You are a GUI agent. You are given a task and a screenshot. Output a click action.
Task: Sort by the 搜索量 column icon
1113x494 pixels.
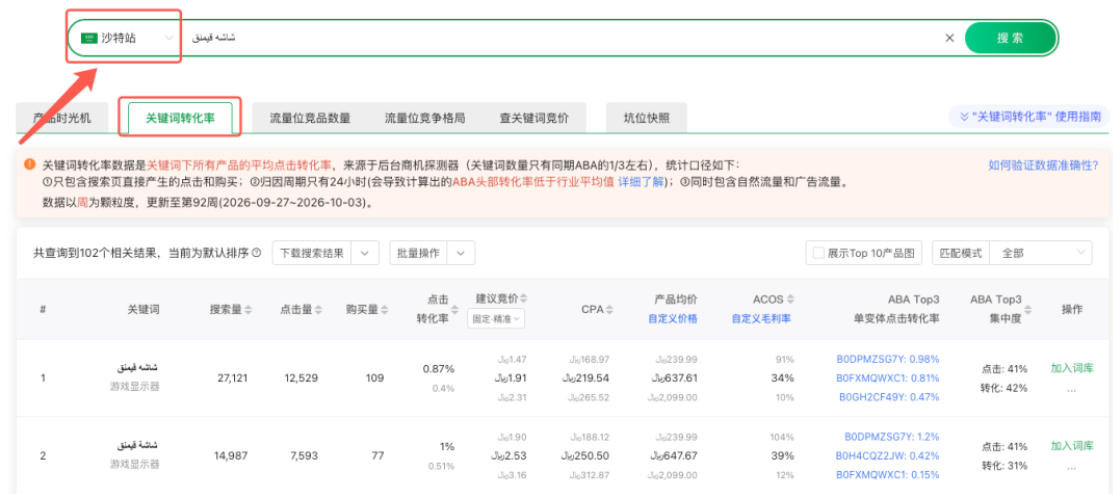click(x=248, y=309)
